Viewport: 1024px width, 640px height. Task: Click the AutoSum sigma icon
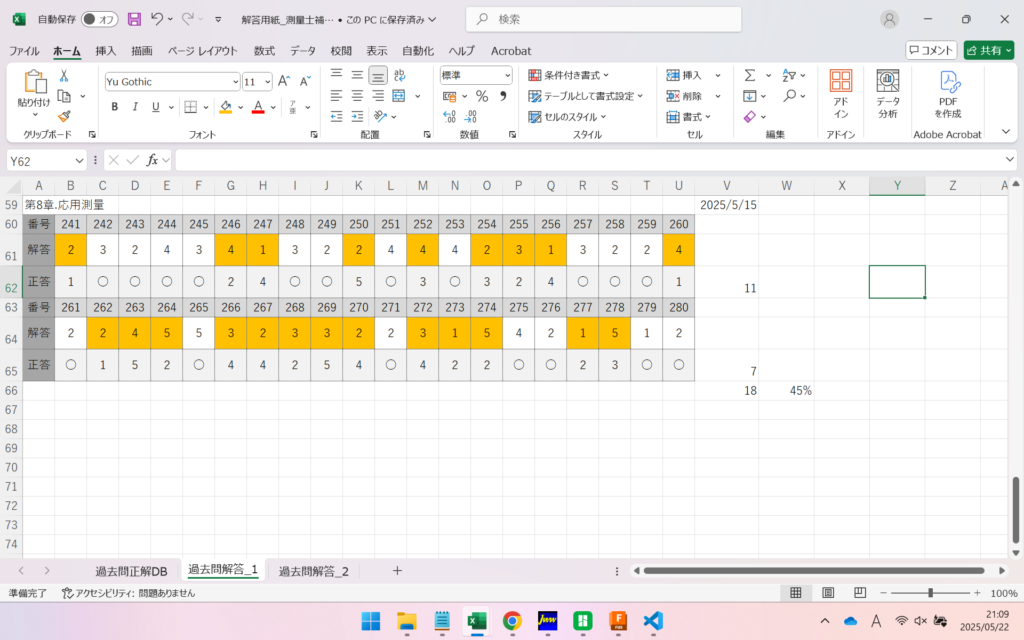click(x=750, y=75)
